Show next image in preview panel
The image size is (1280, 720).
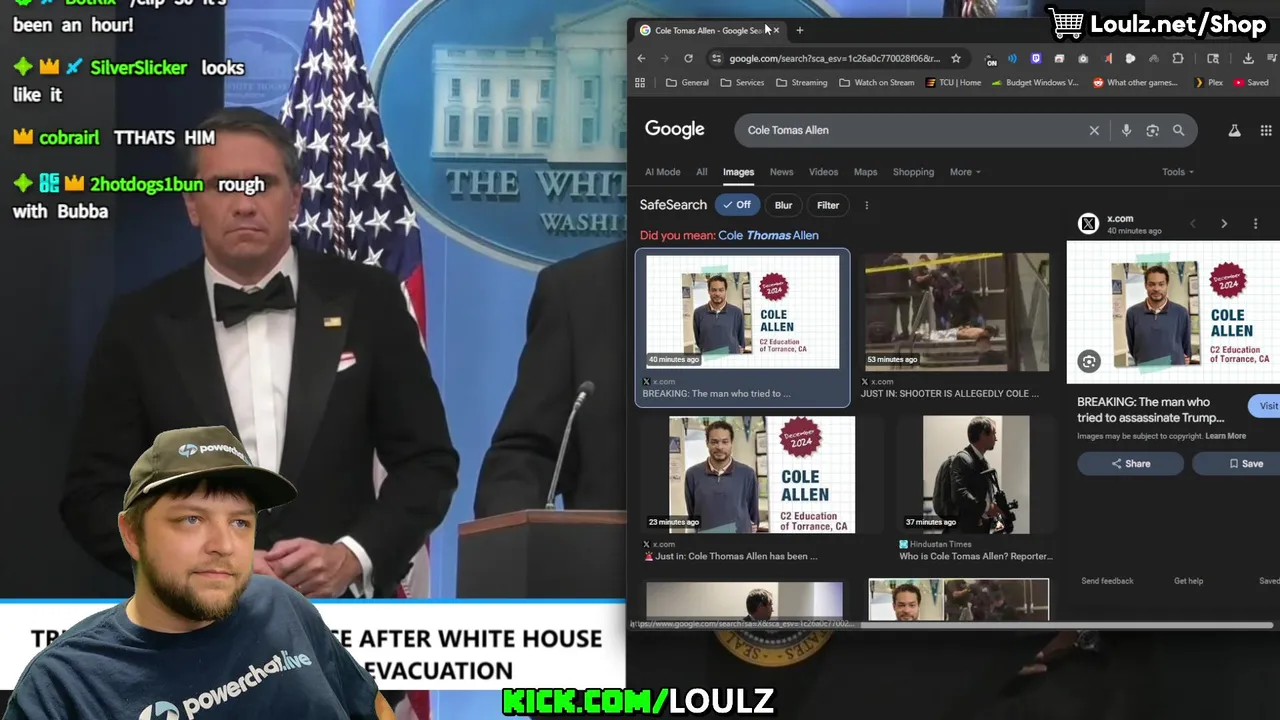[x=1224, y=224]
